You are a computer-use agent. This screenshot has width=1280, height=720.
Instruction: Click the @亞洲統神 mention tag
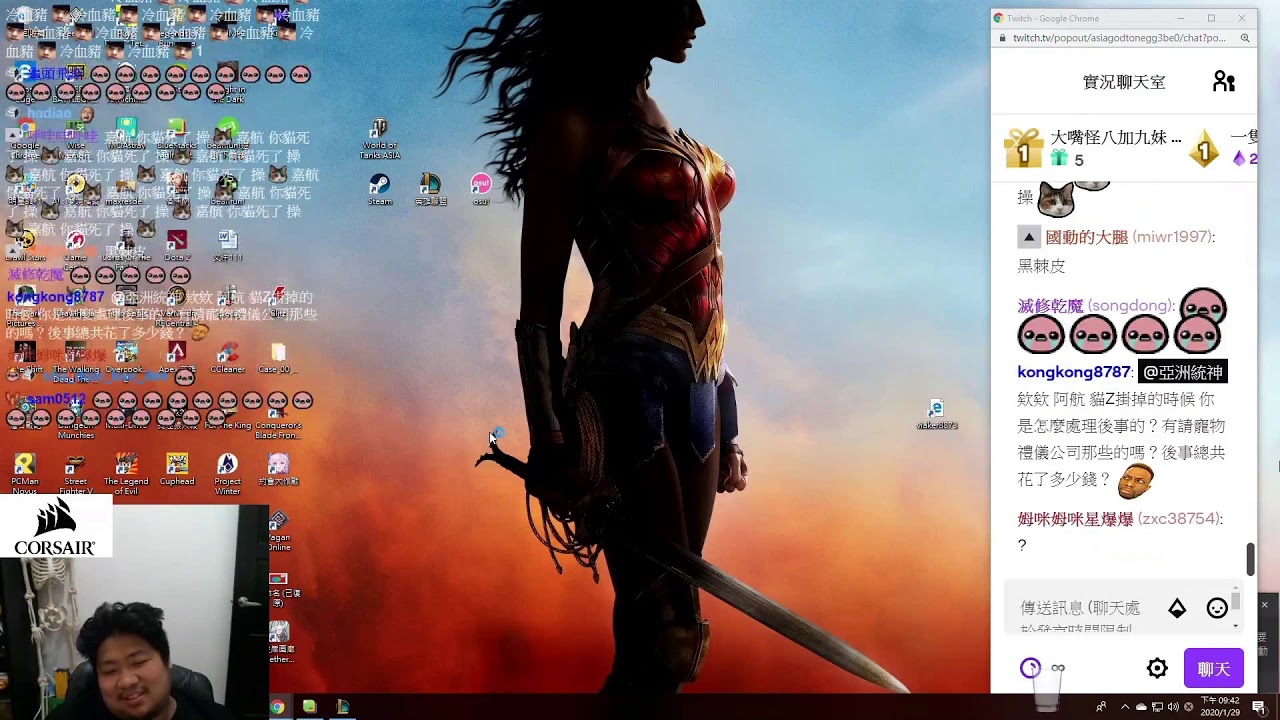(x=1182, y=372)
